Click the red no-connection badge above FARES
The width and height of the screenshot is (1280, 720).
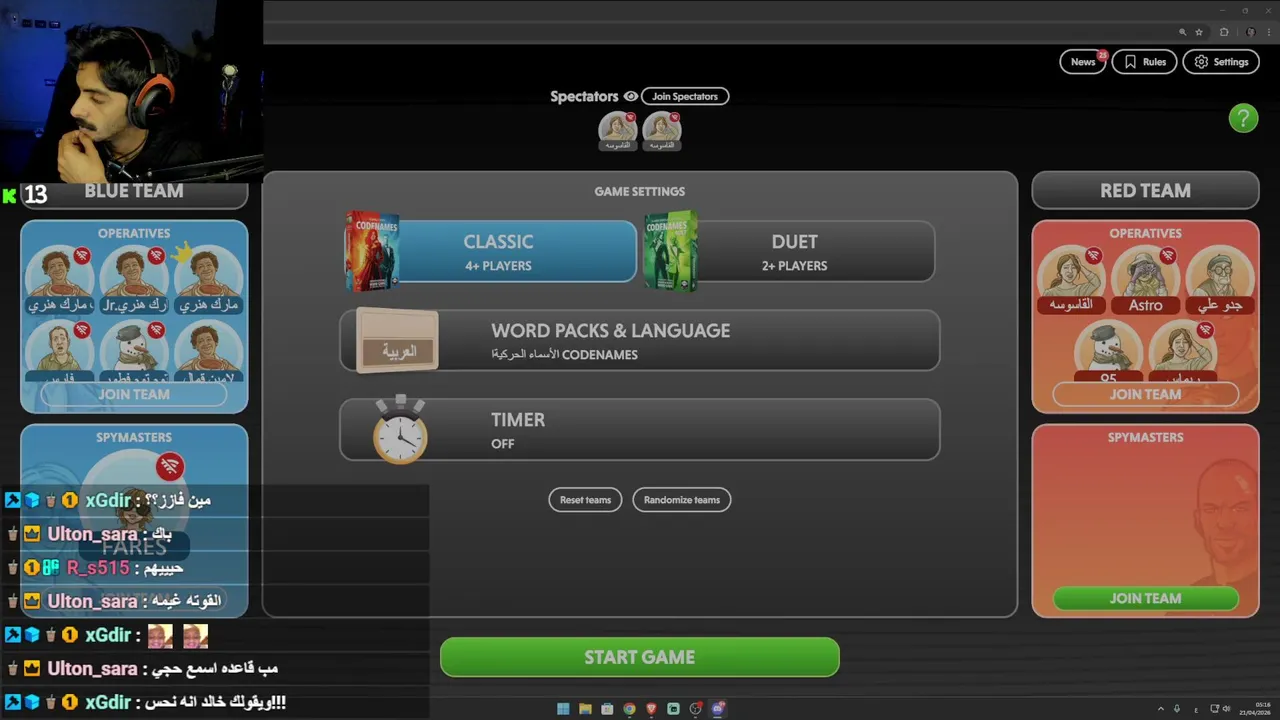(x=170, y=466)
